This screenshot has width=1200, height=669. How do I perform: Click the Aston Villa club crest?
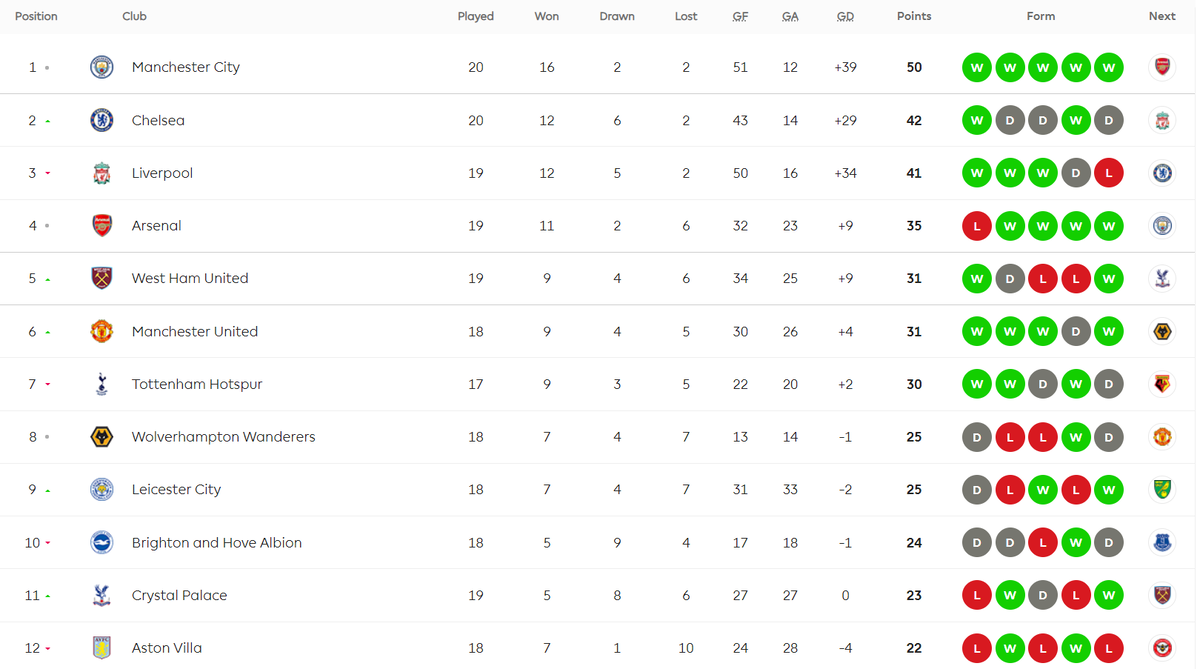[101, 648]
